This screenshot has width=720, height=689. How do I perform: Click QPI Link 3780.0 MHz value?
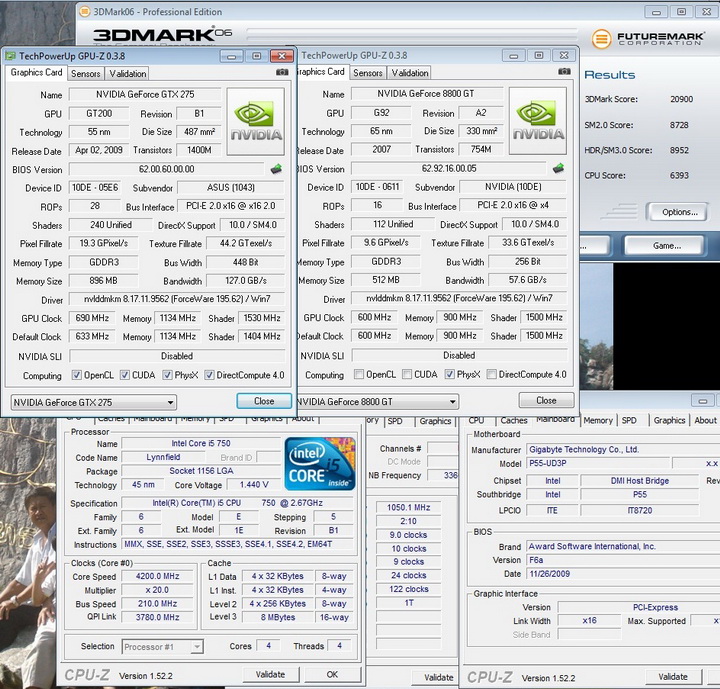pyautogui.click(x=158, y=617)
